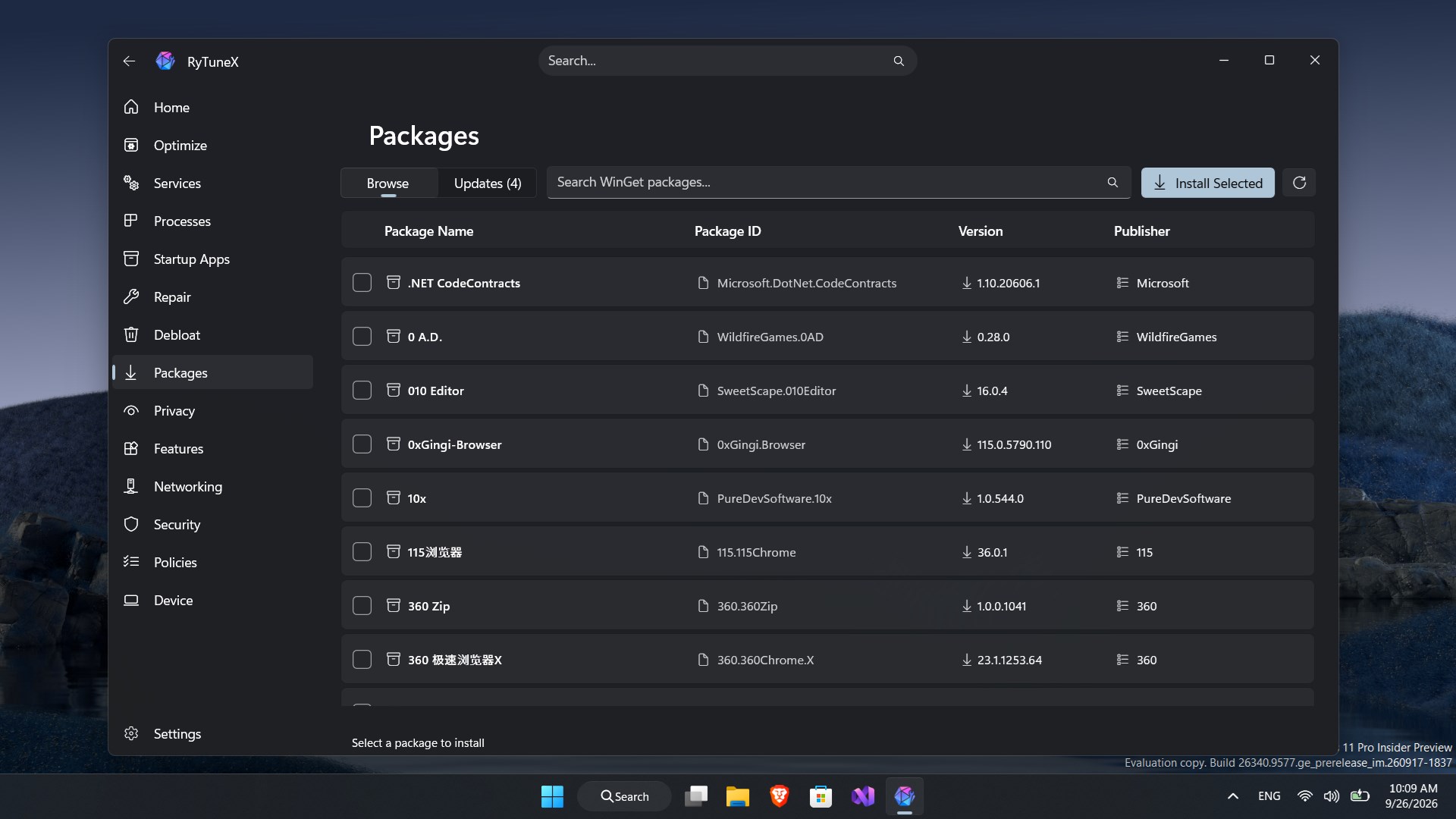1456x819 pixels.
Task: Open Visual Studio from the taskbar
Action: 862,796
